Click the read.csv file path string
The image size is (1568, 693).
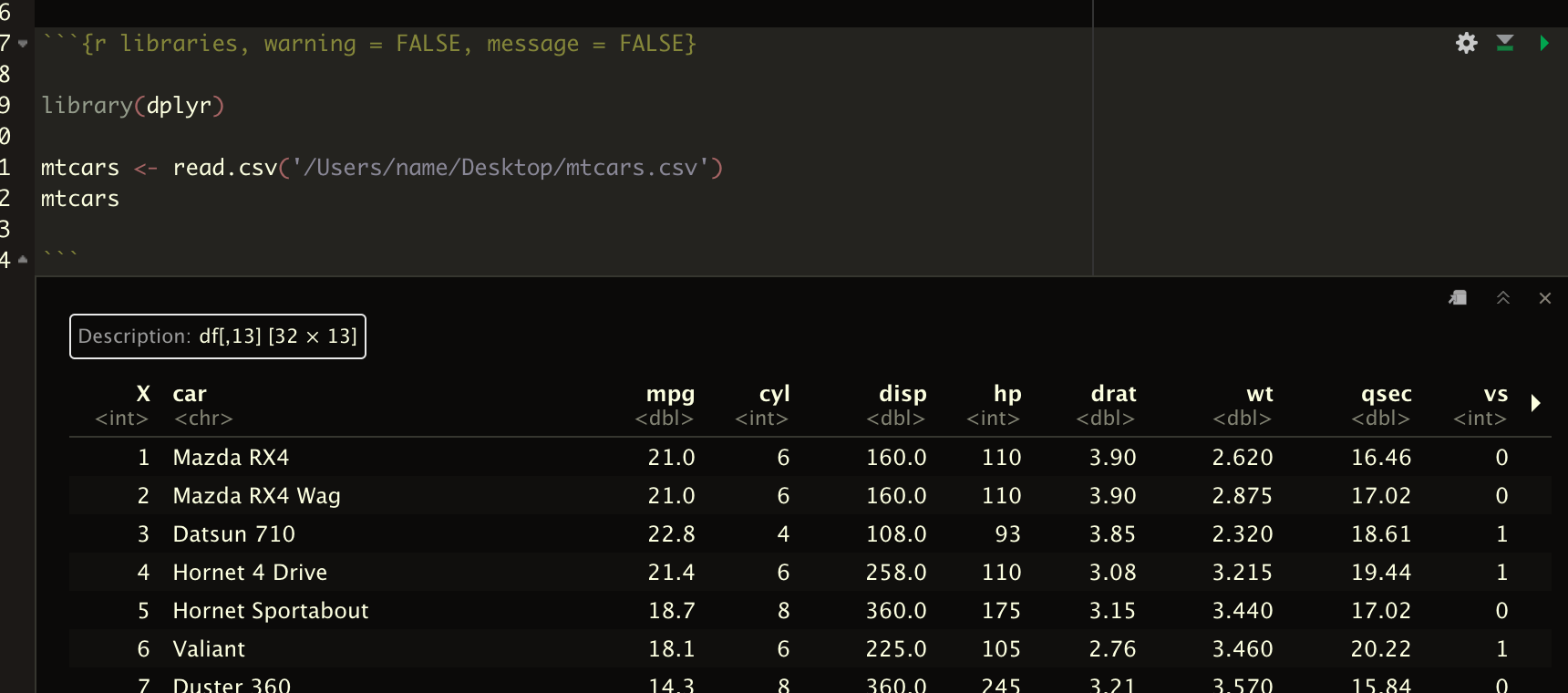[x=501, y=168]
